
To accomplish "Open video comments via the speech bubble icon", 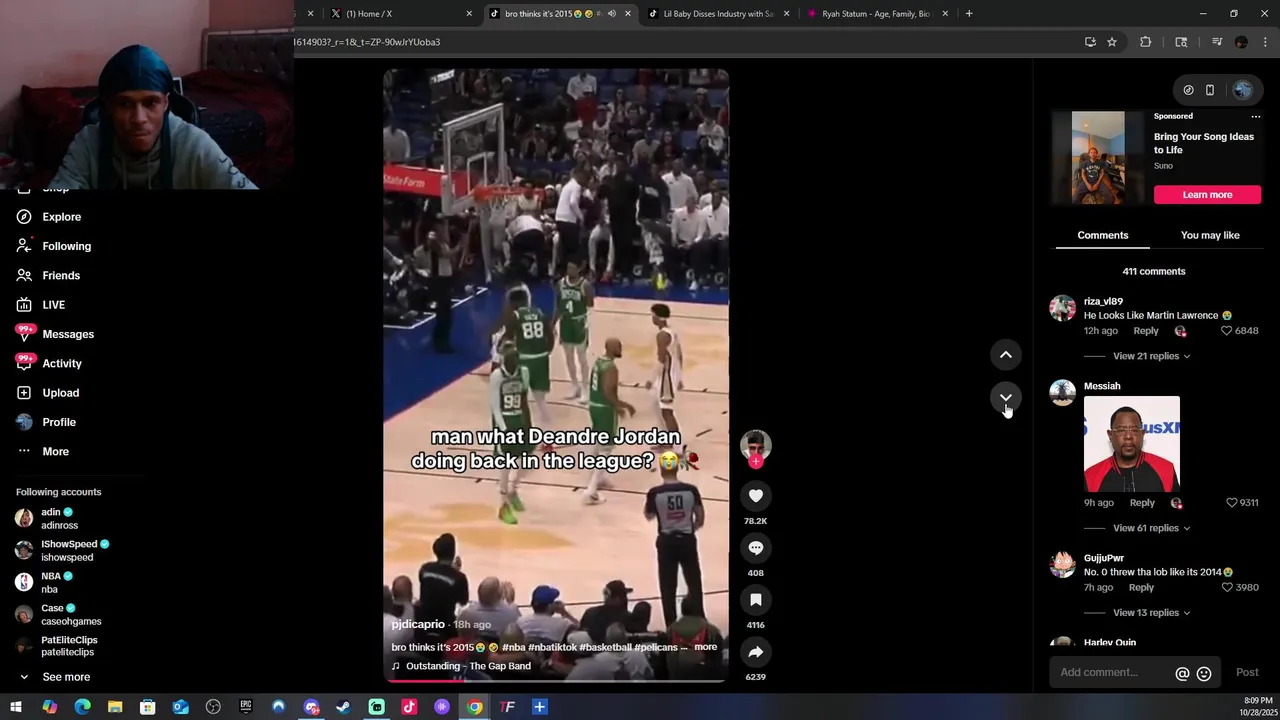I will point(756,548).
